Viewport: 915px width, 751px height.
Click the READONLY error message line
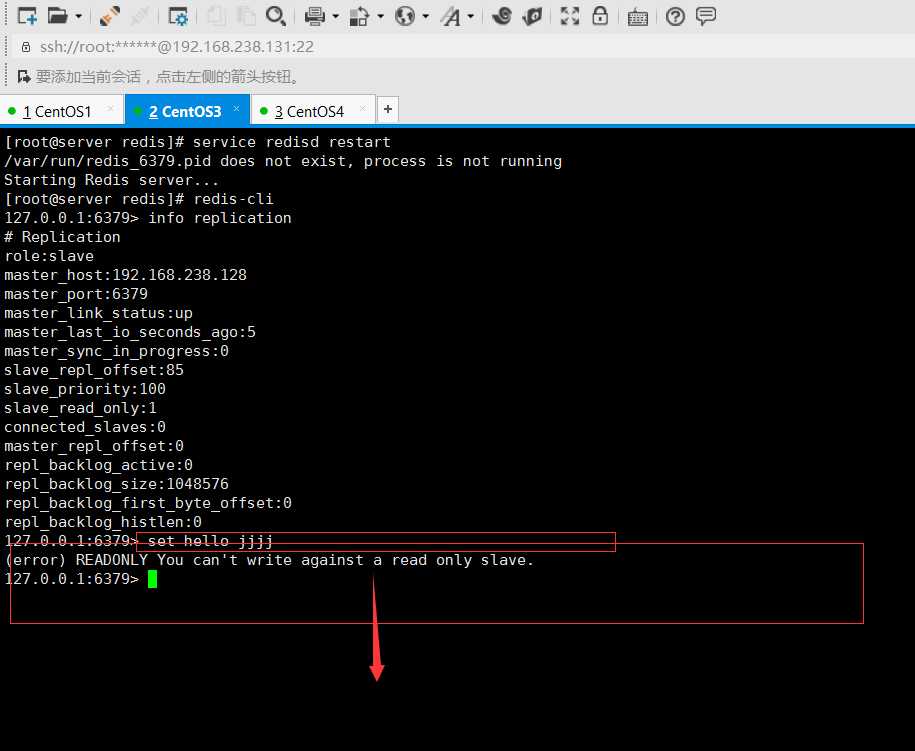pyautogui.click(x=269, y=560)
